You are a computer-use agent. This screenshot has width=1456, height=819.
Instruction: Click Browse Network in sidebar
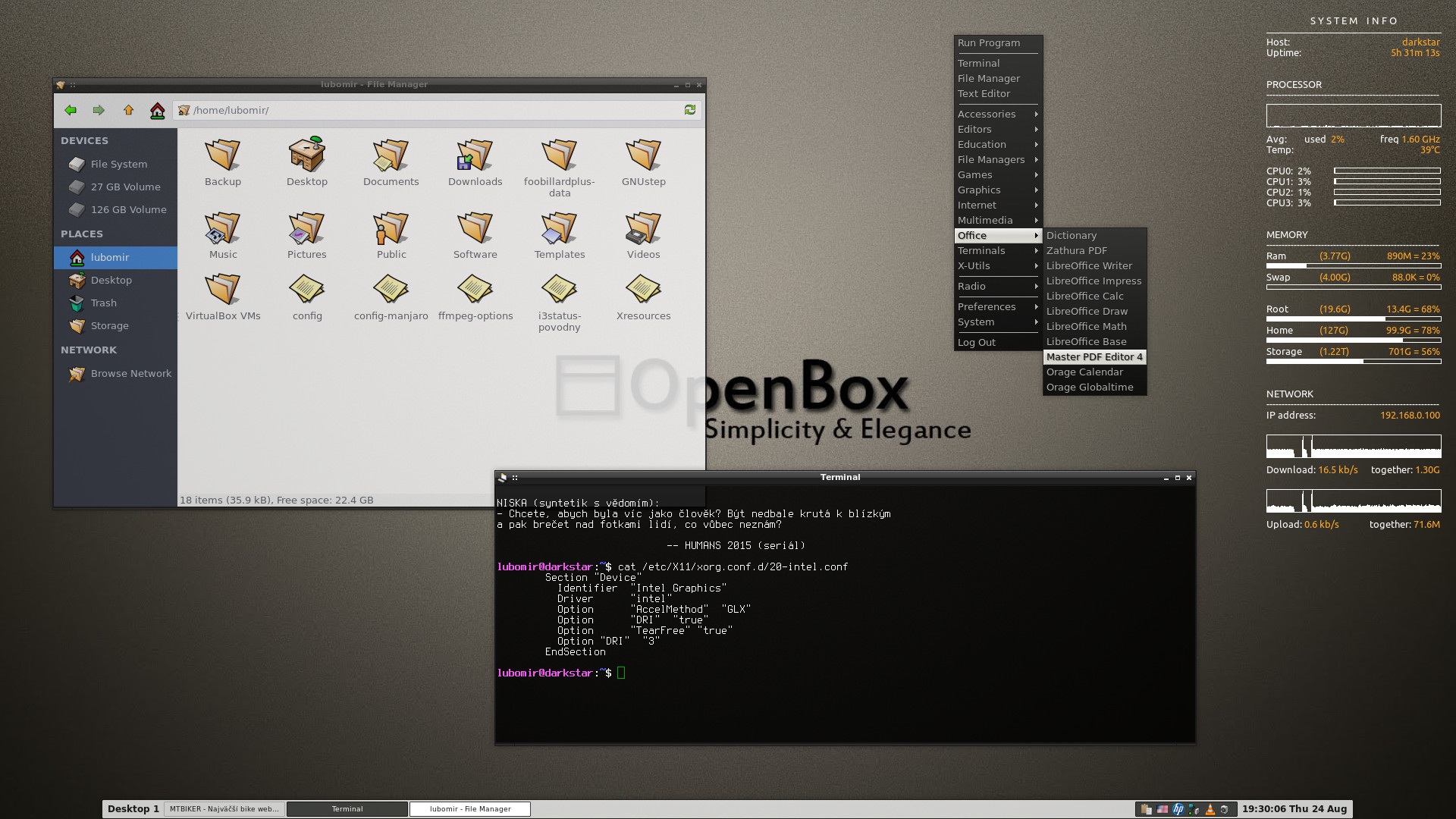click(115, 373)
